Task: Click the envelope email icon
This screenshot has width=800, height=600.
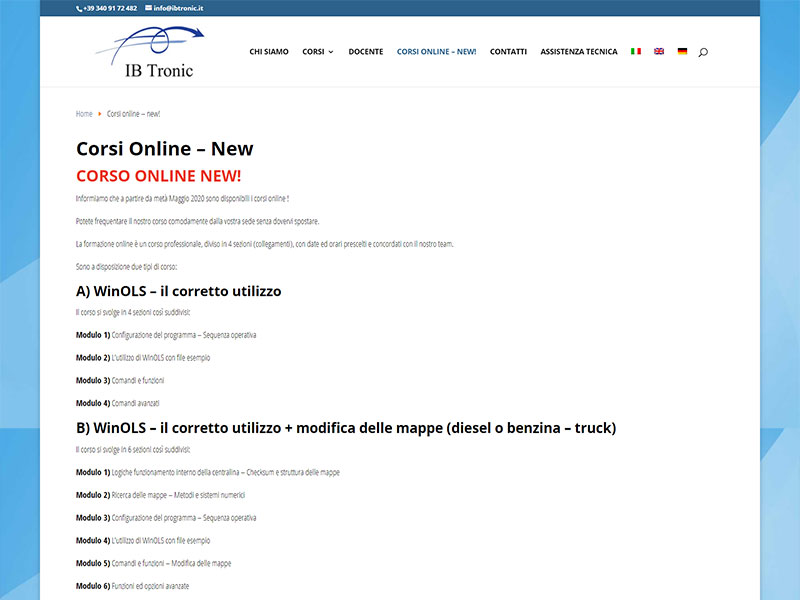Action: click(x=148, y=8)
